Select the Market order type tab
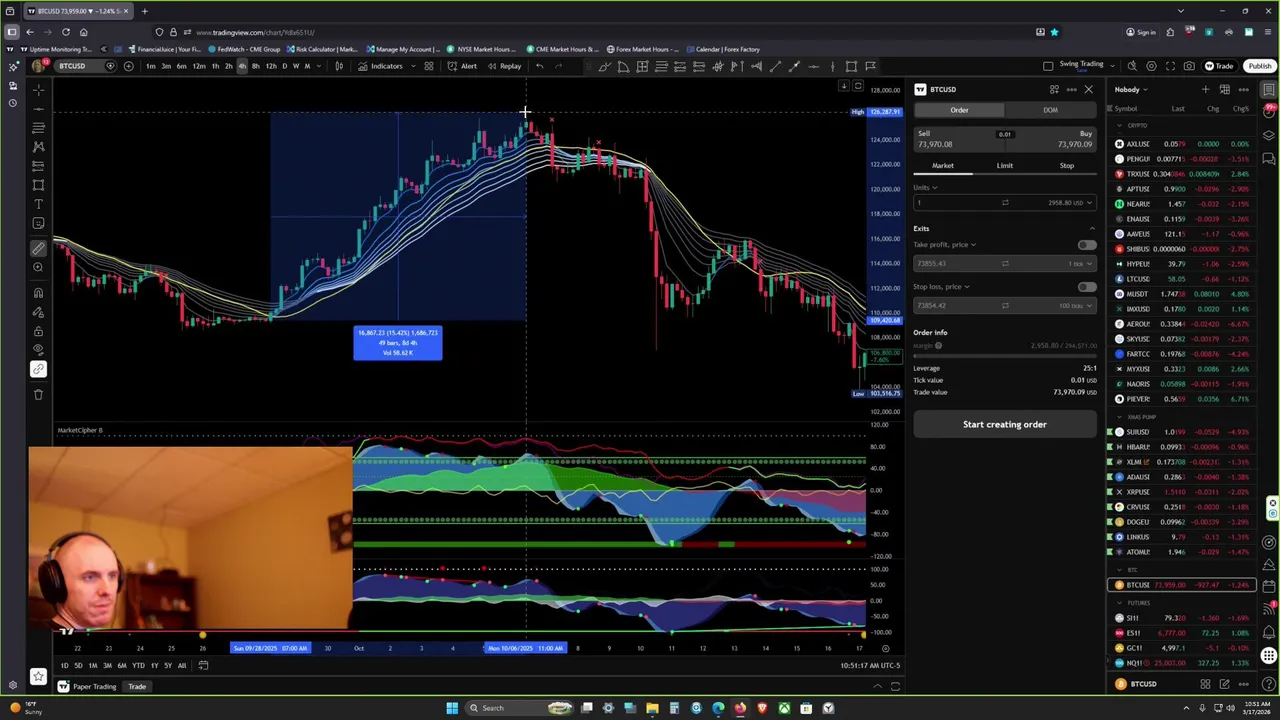 943,166
